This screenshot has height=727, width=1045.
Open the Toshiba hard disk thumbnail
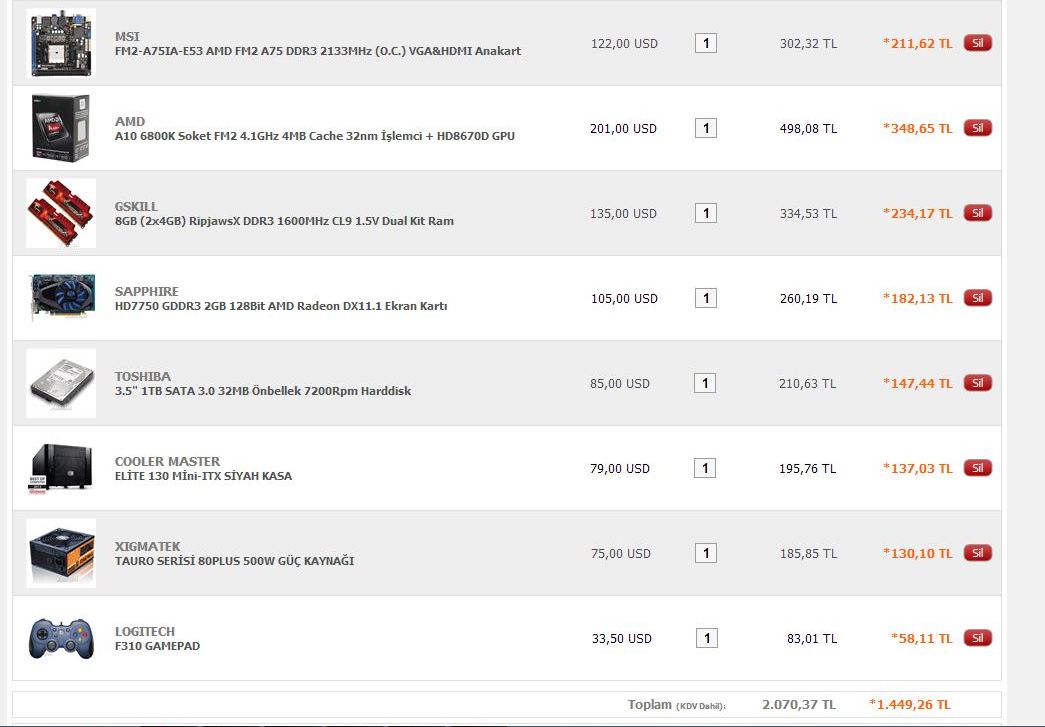tap(61, 383)
